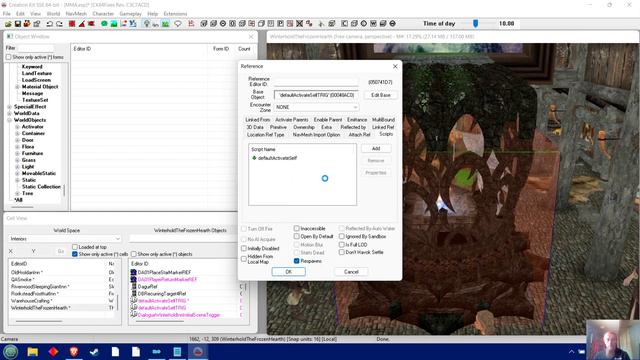Select the Static Collection tree item
Screen dimensions: 640x360
point(41,187)
